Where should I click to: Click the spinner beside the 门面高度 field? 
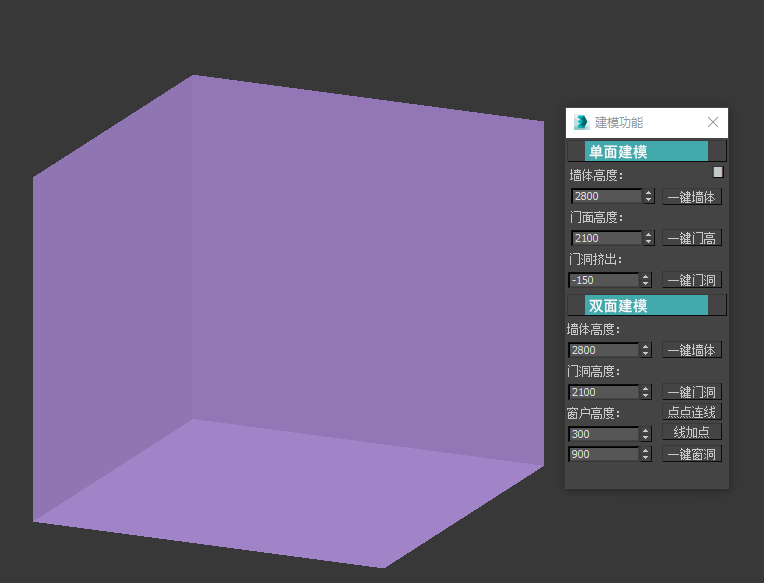point(648,238)
